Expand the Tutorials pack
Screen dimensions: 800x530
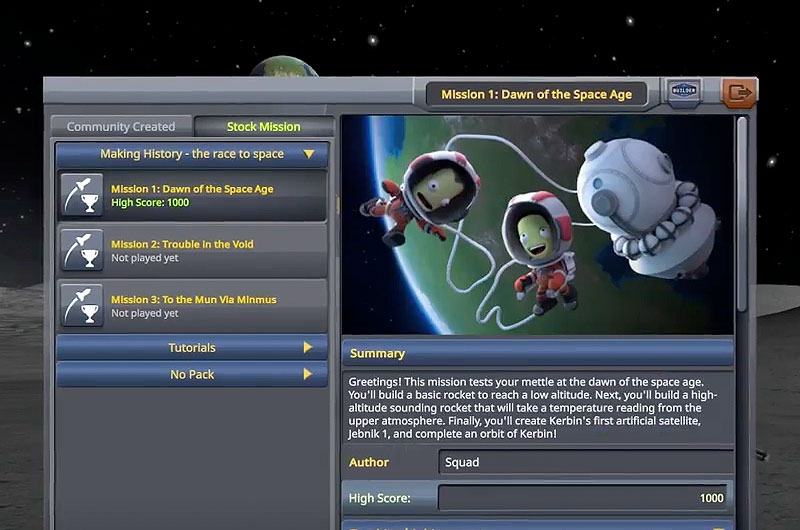pos(308,348)
